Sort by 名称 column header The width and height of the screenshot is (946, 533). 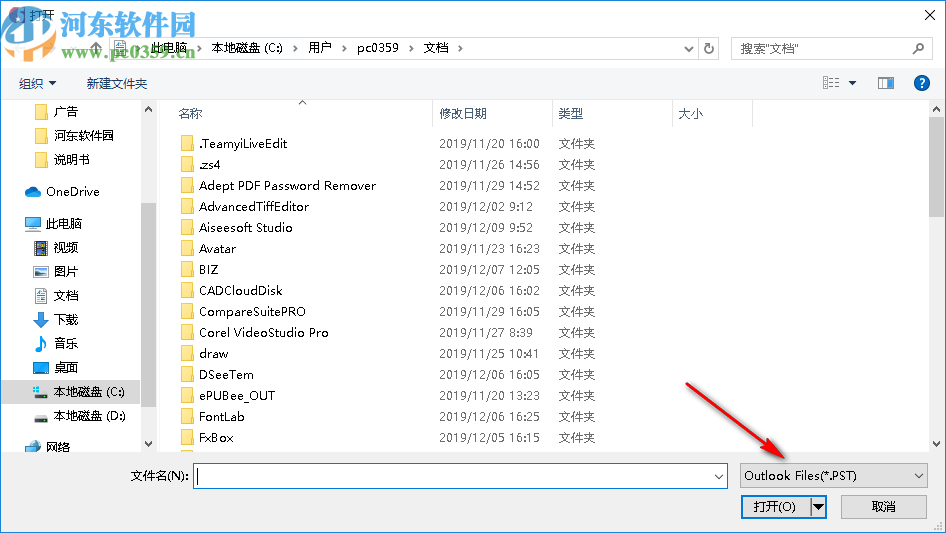point(190,113)
